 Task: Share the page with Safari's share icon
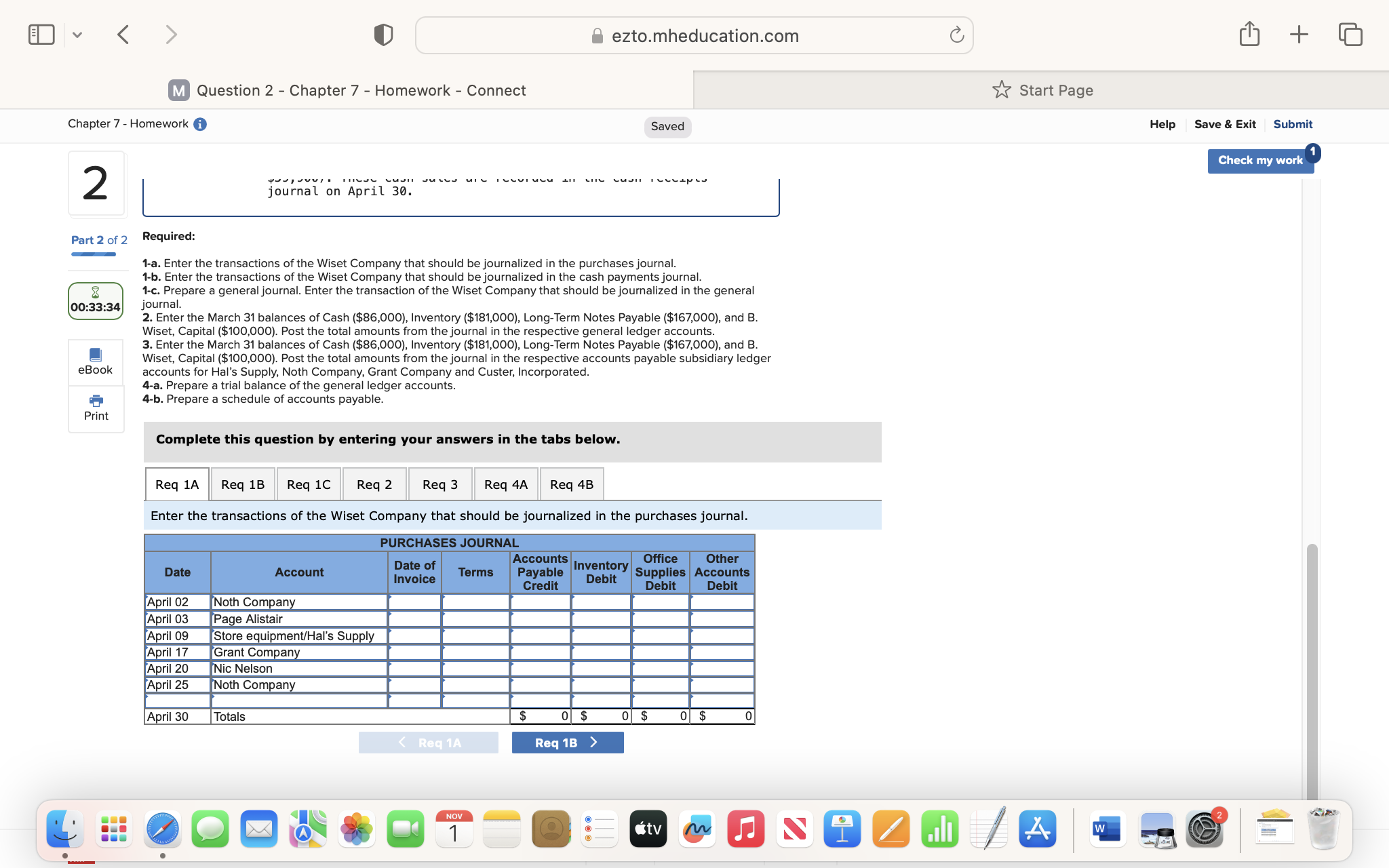(1249, 33)
